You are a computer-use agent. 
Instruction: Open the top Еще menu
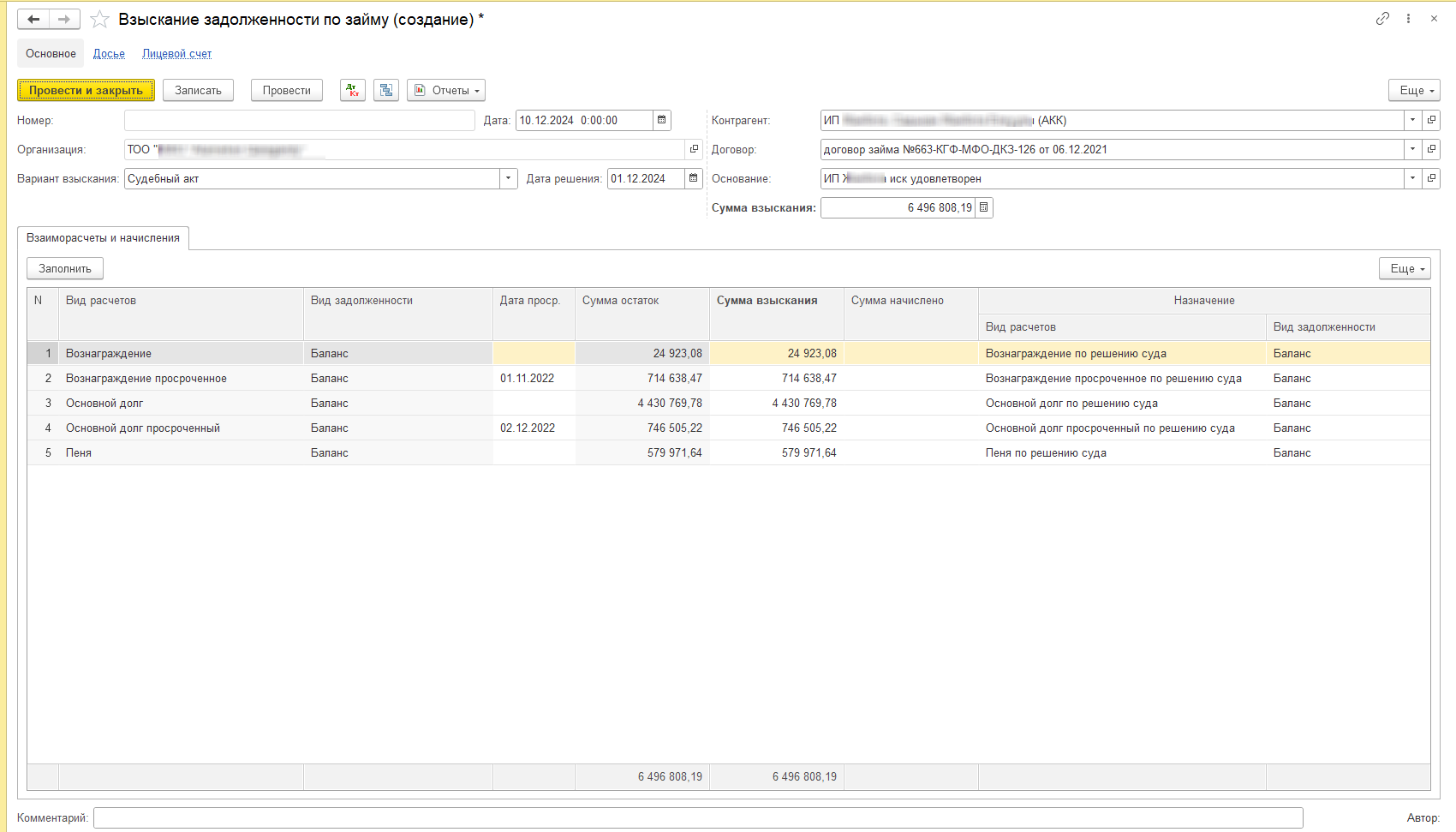coord(1414,90)
